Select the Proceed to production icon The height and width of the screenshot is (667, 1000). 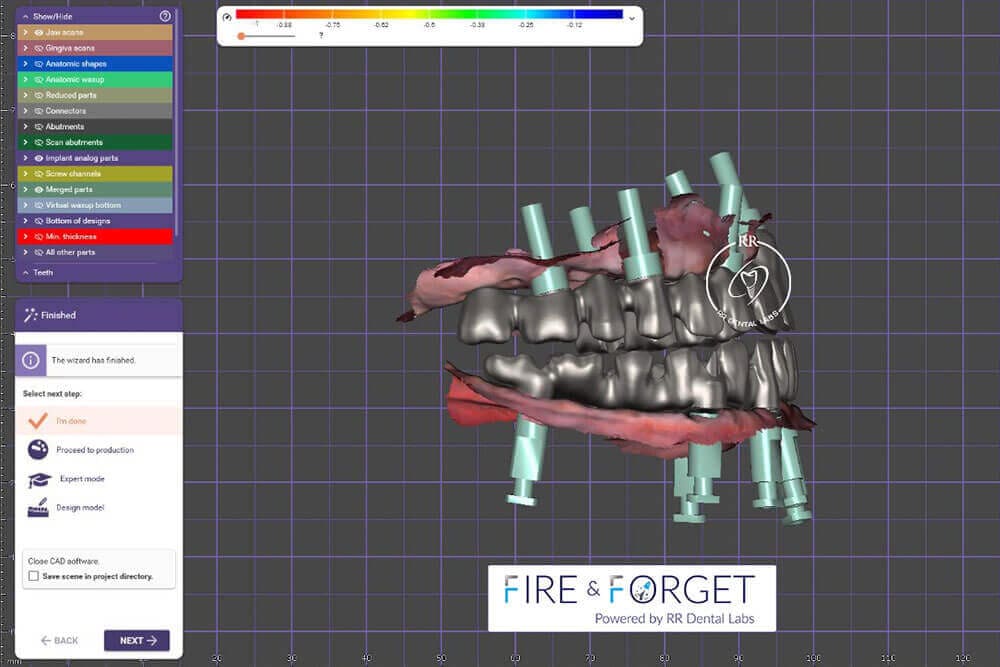coord(38,449)
